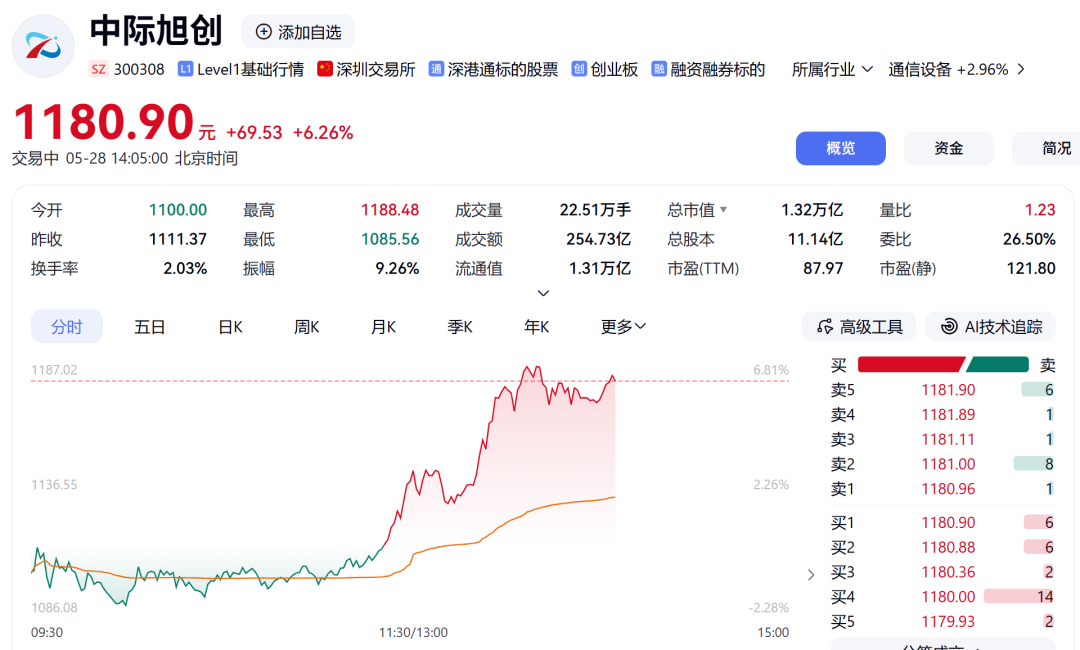Click the 中际旭创 company logo
Viewport: 1080px width, 650px height.
pos(43,46)
